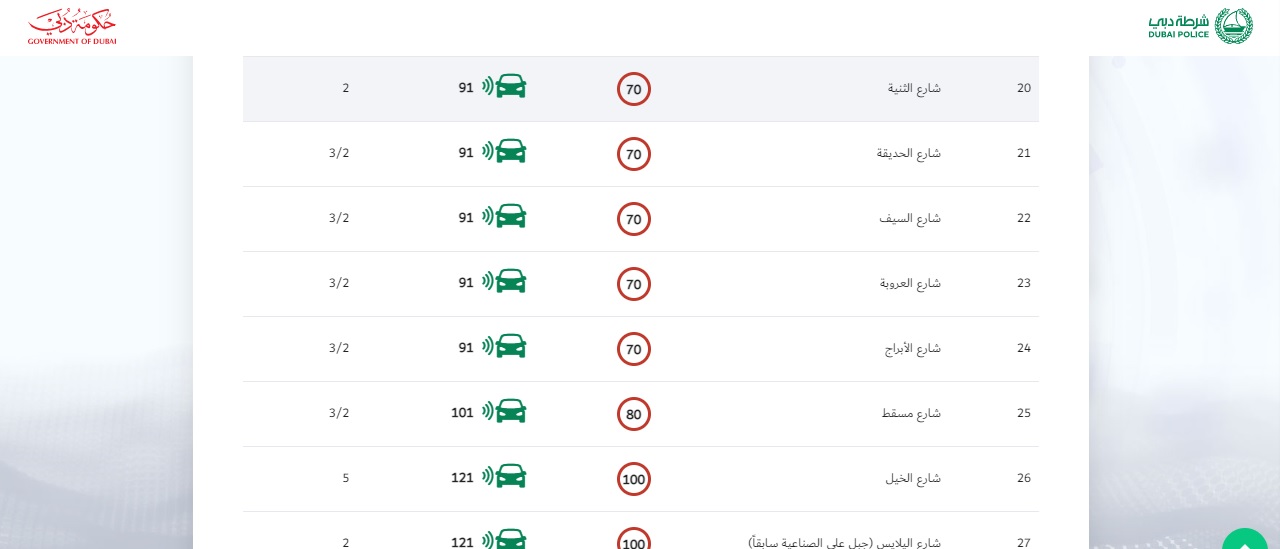Screen dimensions: 1280x549
Task: Click the 70 speed sign for شارع الأبراج
Action: 634,349
